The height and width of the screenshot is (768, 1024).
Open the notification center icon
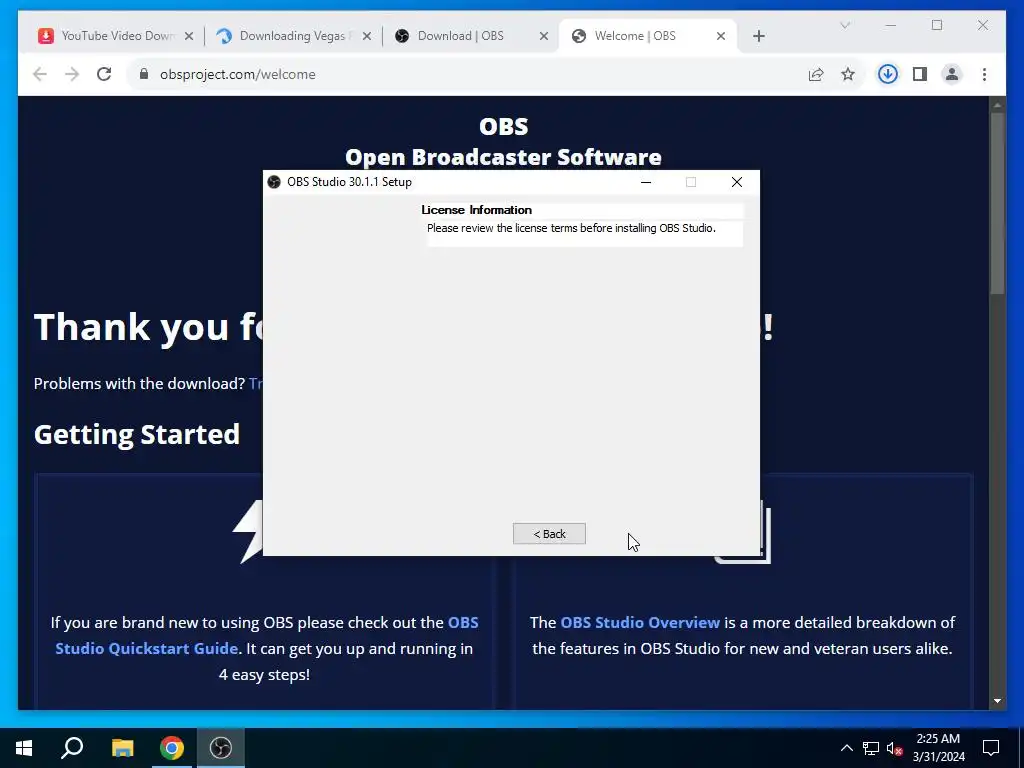click(x=991, y=748)
